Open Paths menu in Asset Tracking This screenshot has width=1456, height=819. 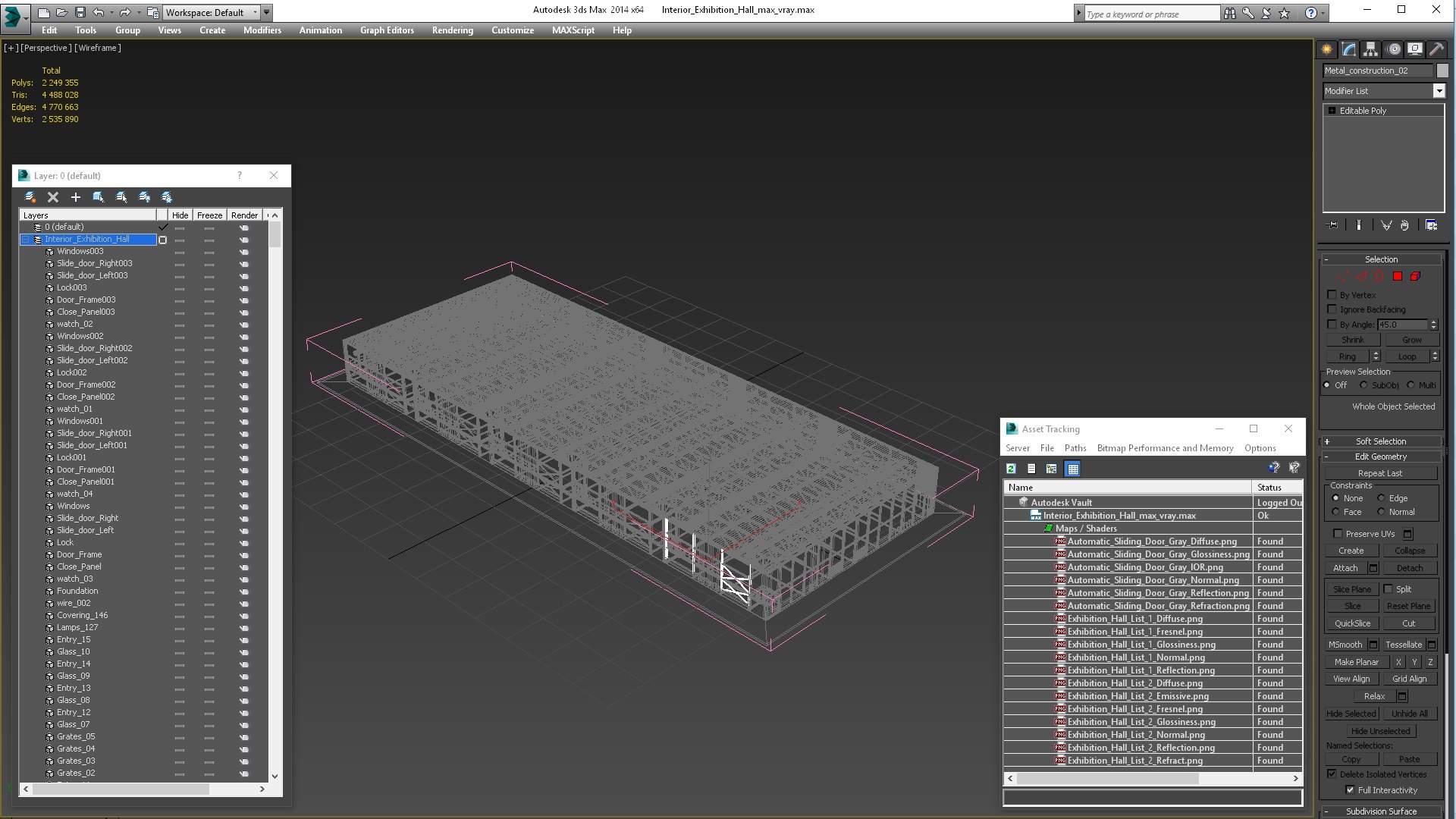click(x=1075, y=448)
